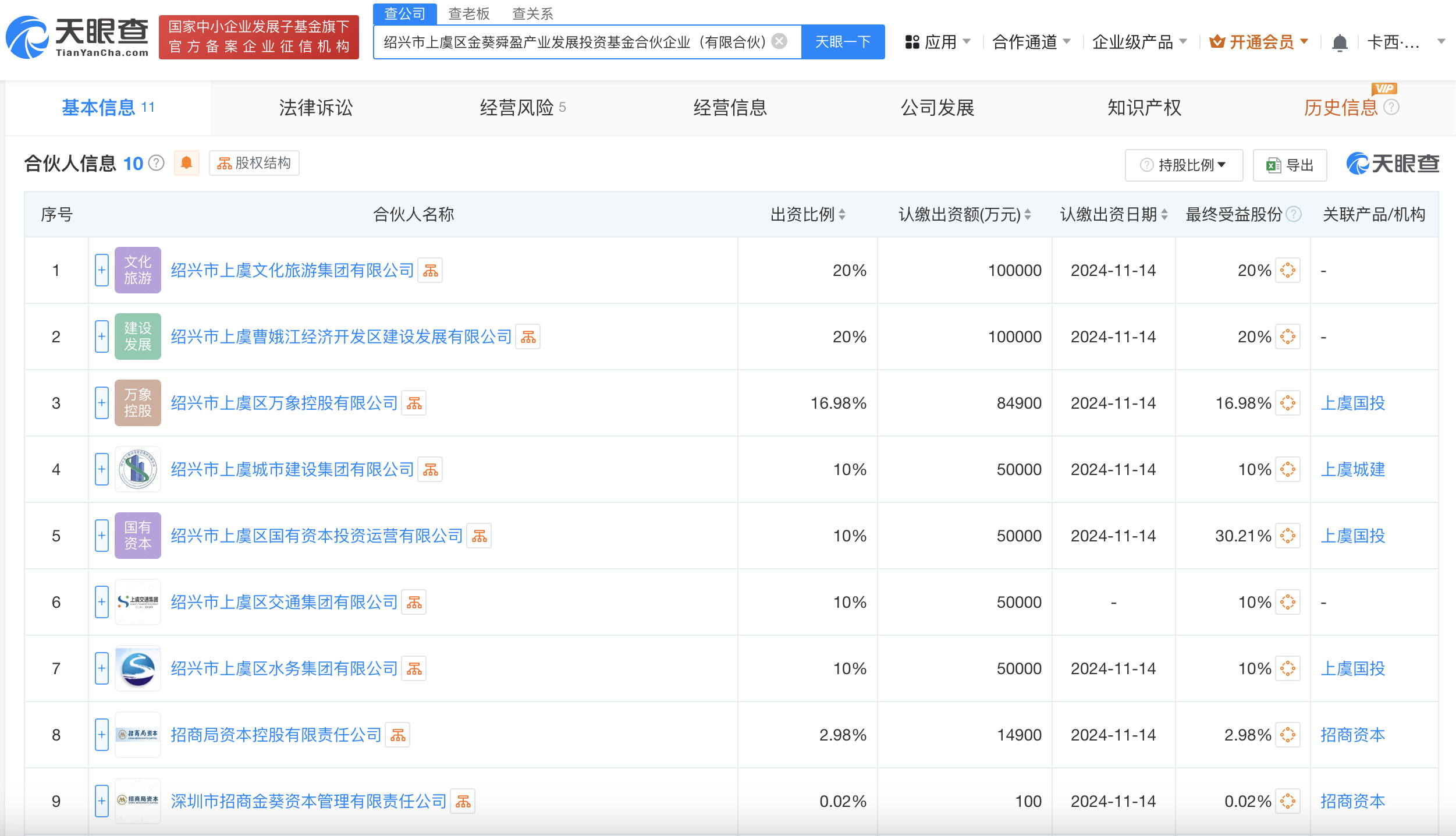Click equity chart icon beside 招商局资本控股有限责任公司

tap(398, 735)
